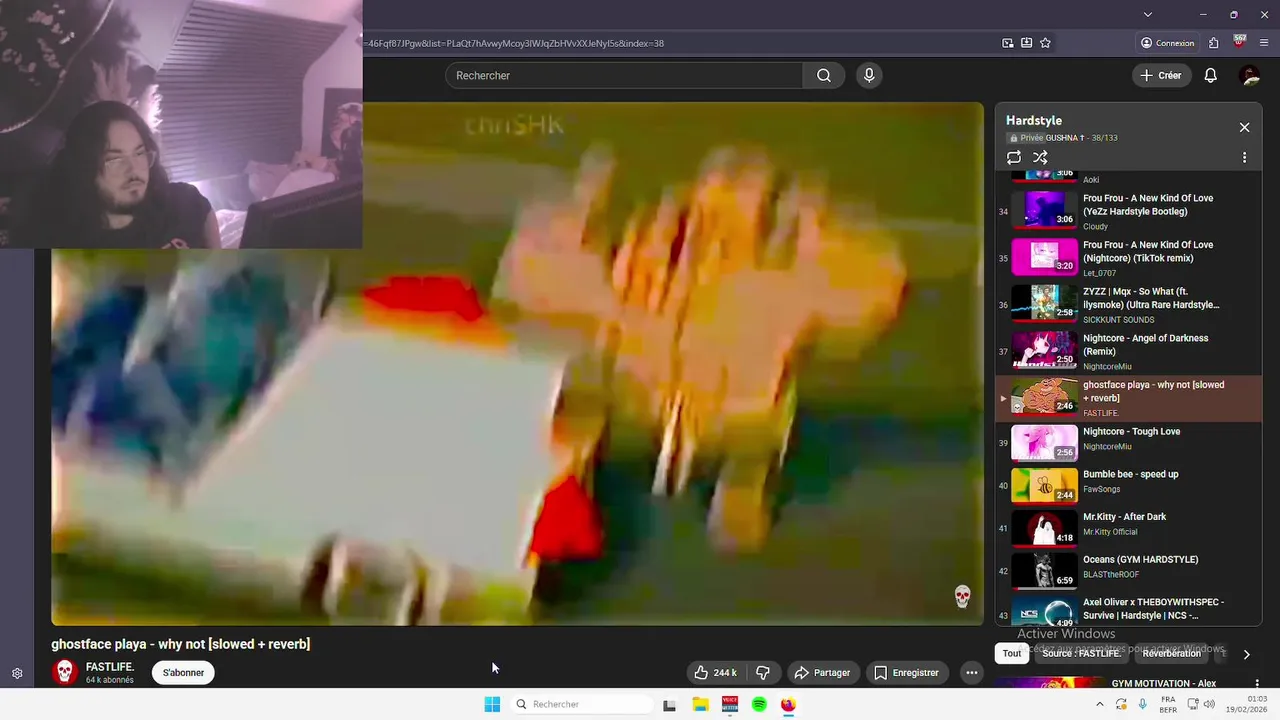Open the Windows Start menu
This screenshot has height=720, width=1280.
492,704
